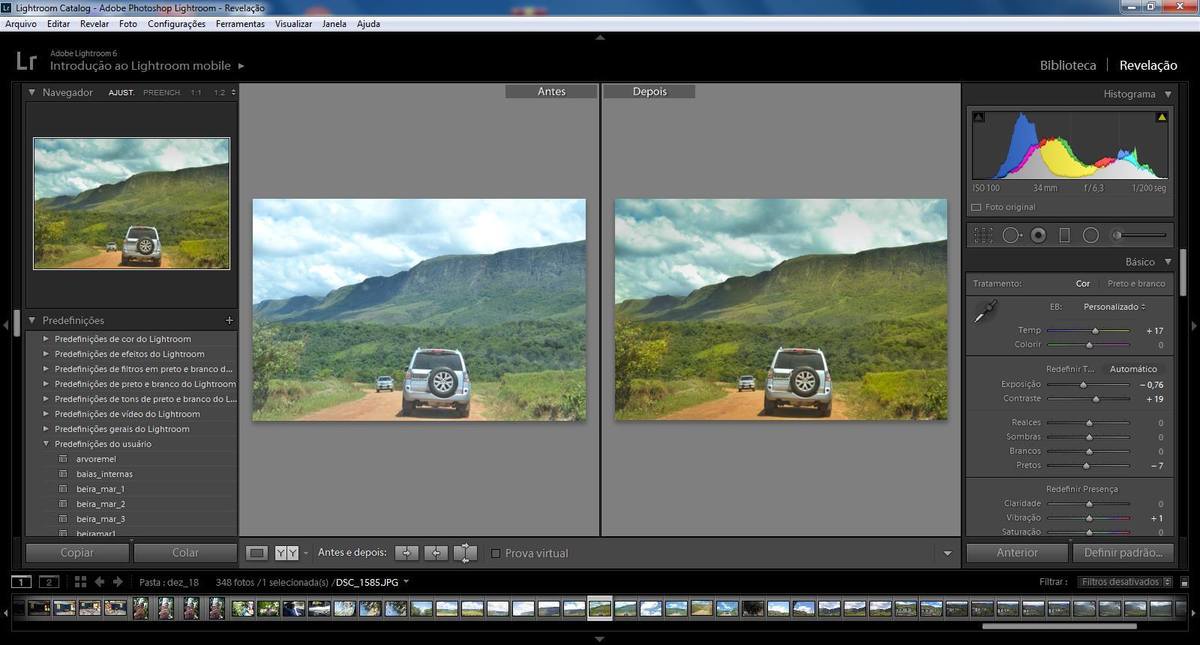Select the crop overlay tool
Screen dimensions: 1200x645
(x=984, y=235)
